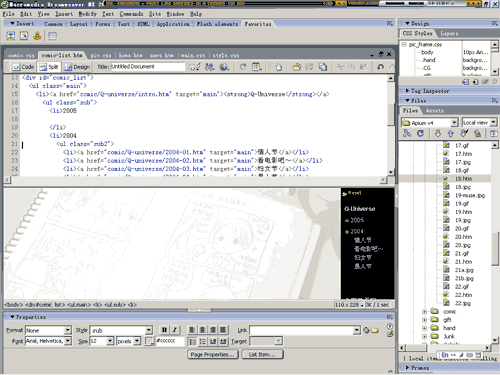Click the Text Outdent icon in Properties
The width and height of the screenshot is (500, 375).
click(x=213, y=341)
